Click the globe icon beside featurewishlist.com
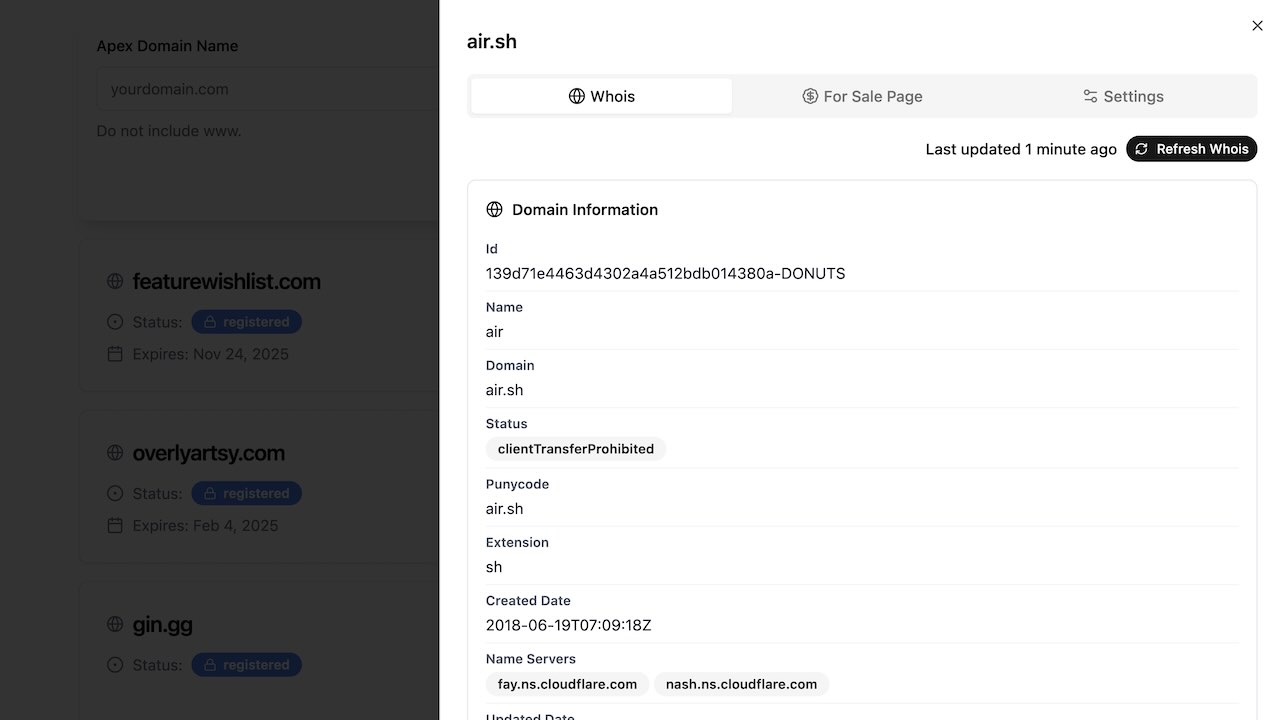Image resolution: width=1280 pixels, height=720 pixels. pos(114,281)
